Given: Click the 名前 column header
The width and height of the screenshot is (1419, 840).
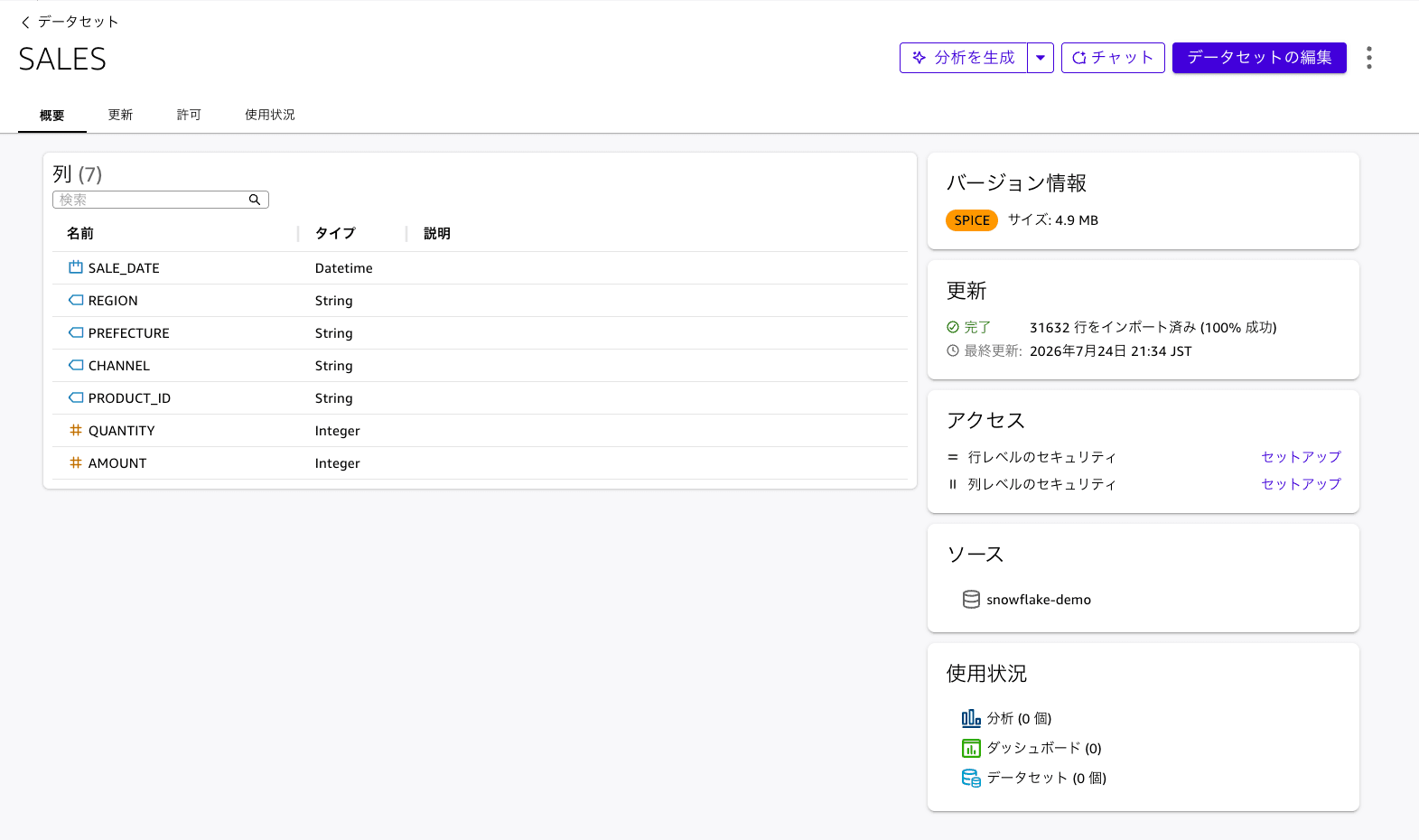Looking at the screenshot, I should pos(80,233).
